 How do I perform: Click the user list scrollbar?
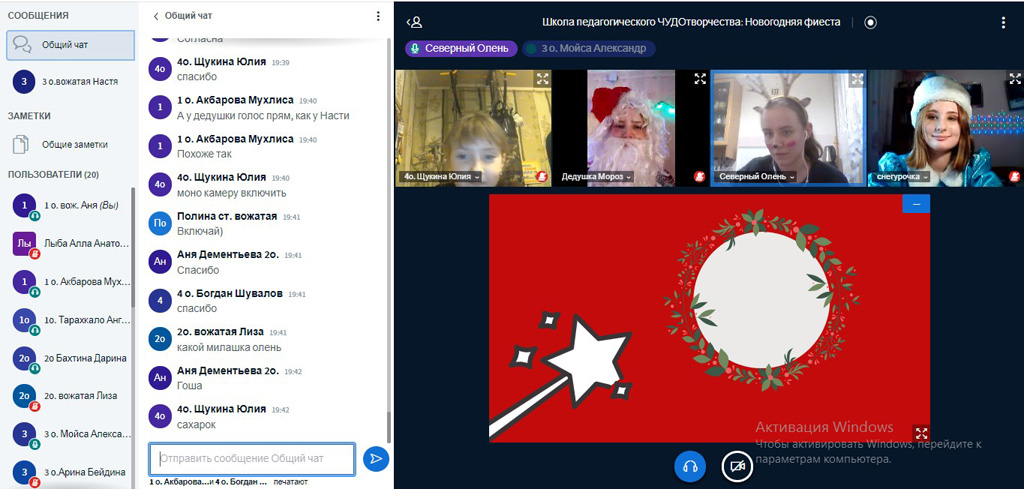click(132, 250)
